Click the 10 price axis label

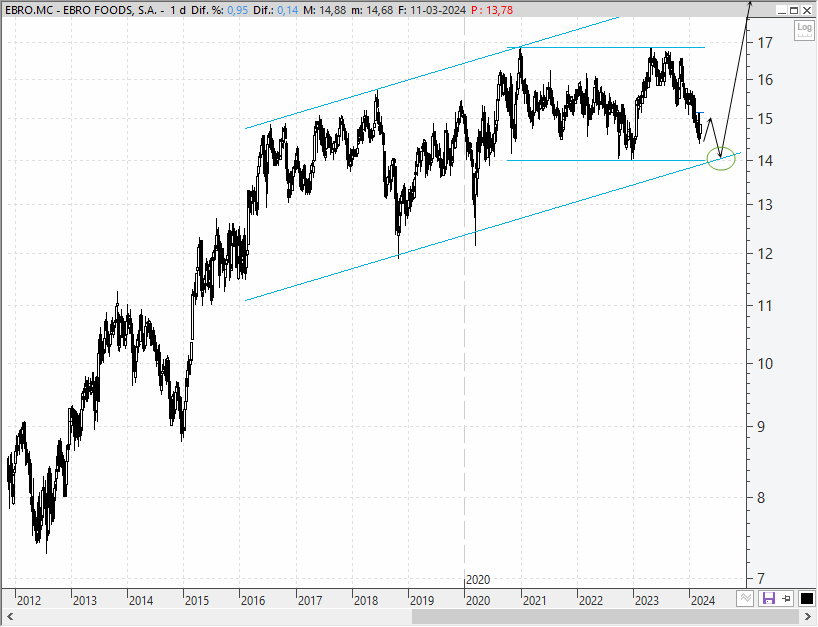tap(765, 364)
